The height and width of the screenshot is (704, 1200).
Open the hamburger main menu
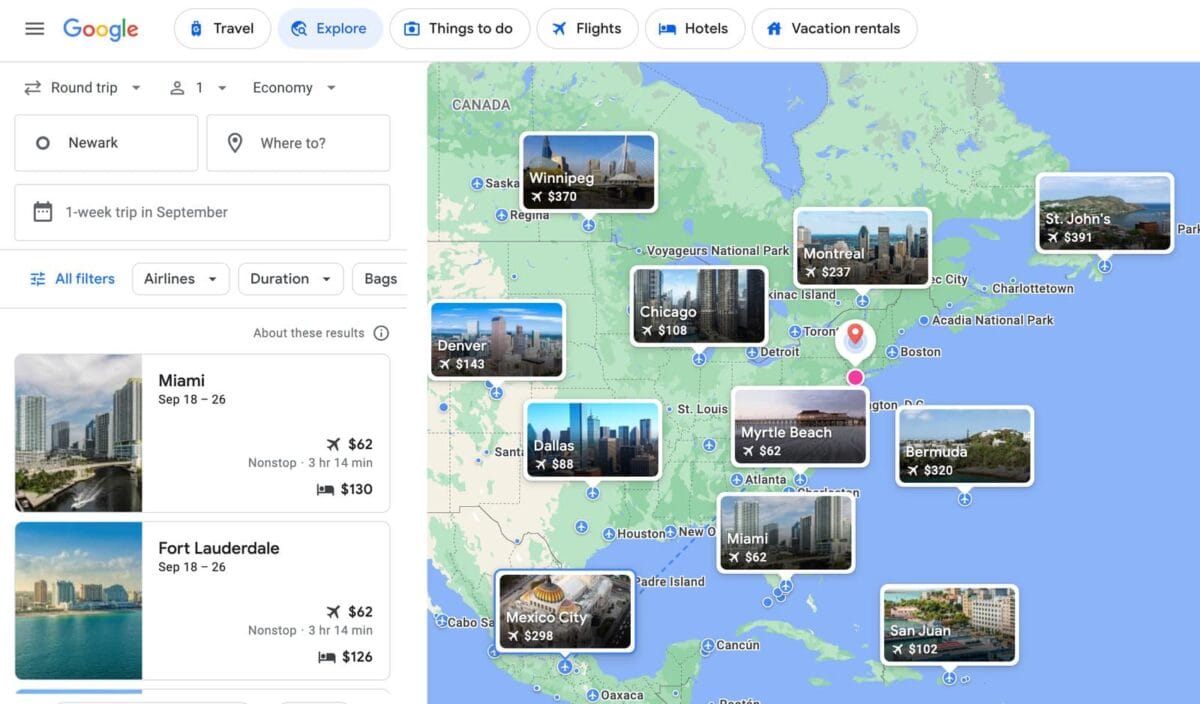(x=35, y=29)
